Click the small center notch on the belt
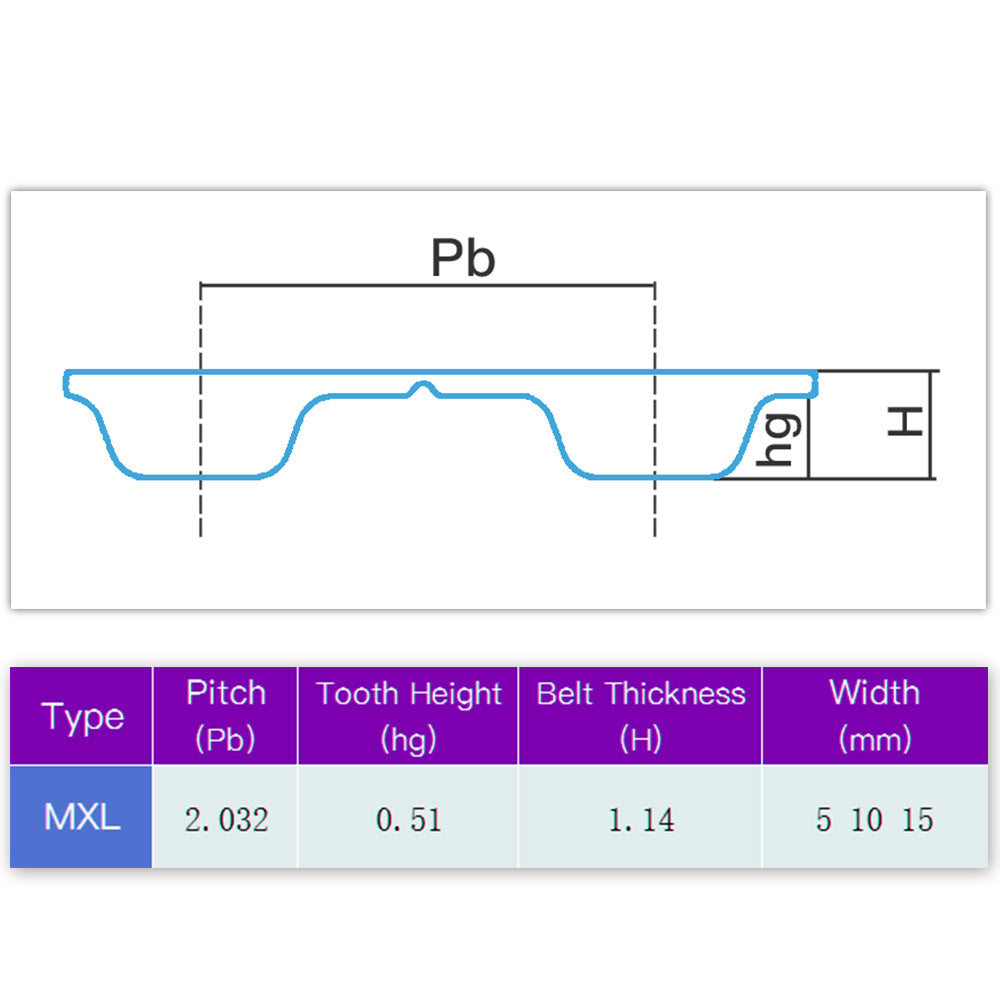 (427, 389)
